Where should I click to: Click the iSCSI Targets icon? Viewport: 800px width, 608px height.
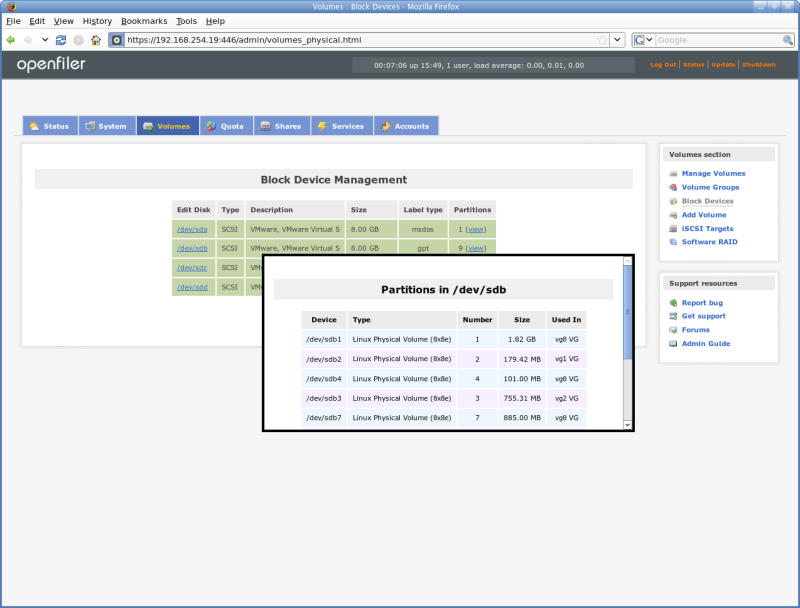[x=673, y=229]
